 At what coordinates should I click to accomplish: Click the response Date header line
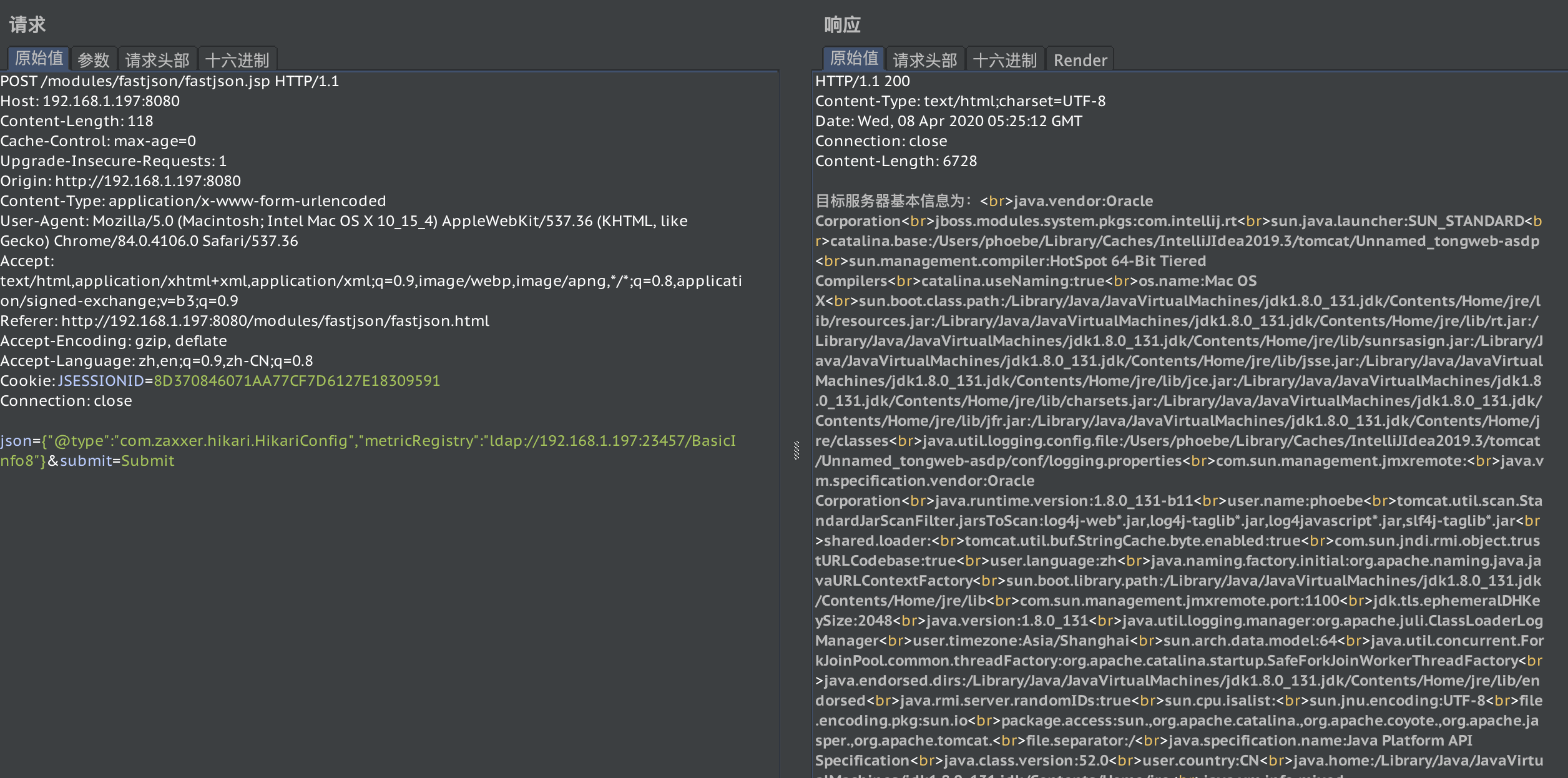click(x=948, y=121)
